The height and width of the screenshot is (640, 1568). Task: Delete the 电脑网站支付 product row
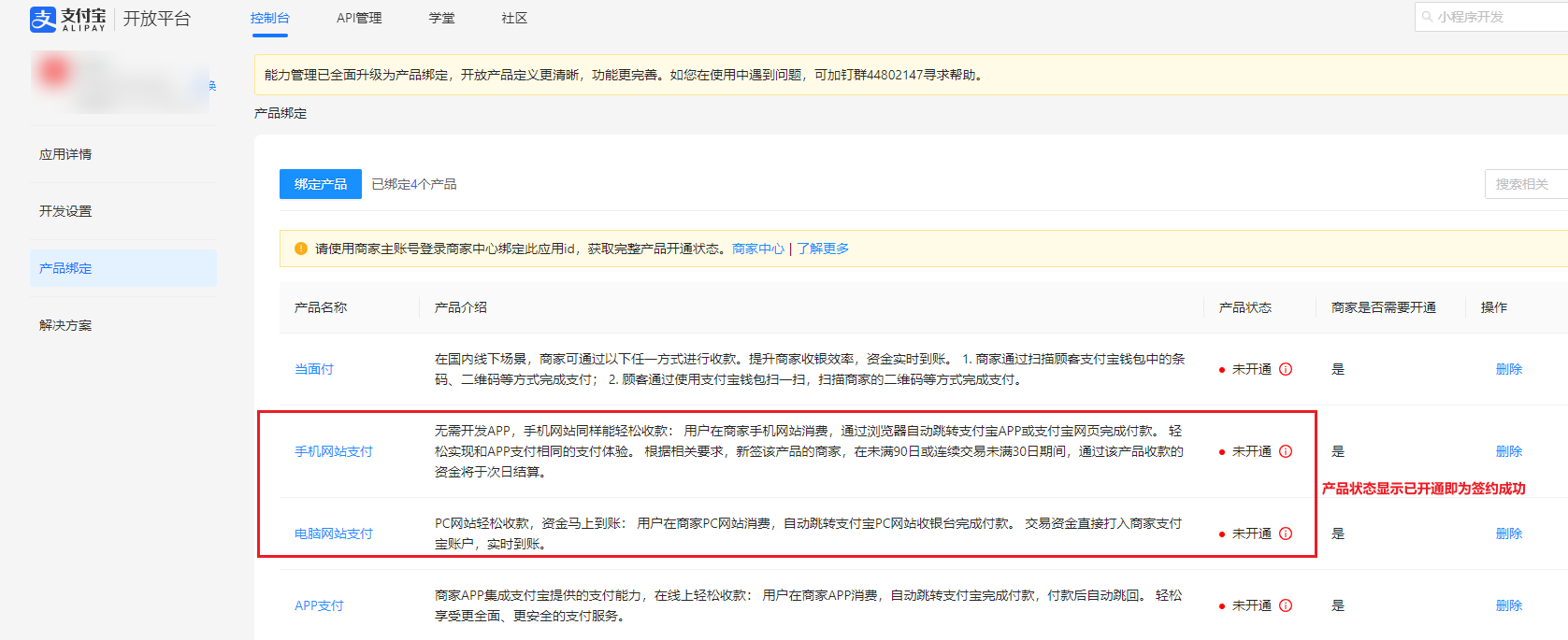tap(1509, 533)
